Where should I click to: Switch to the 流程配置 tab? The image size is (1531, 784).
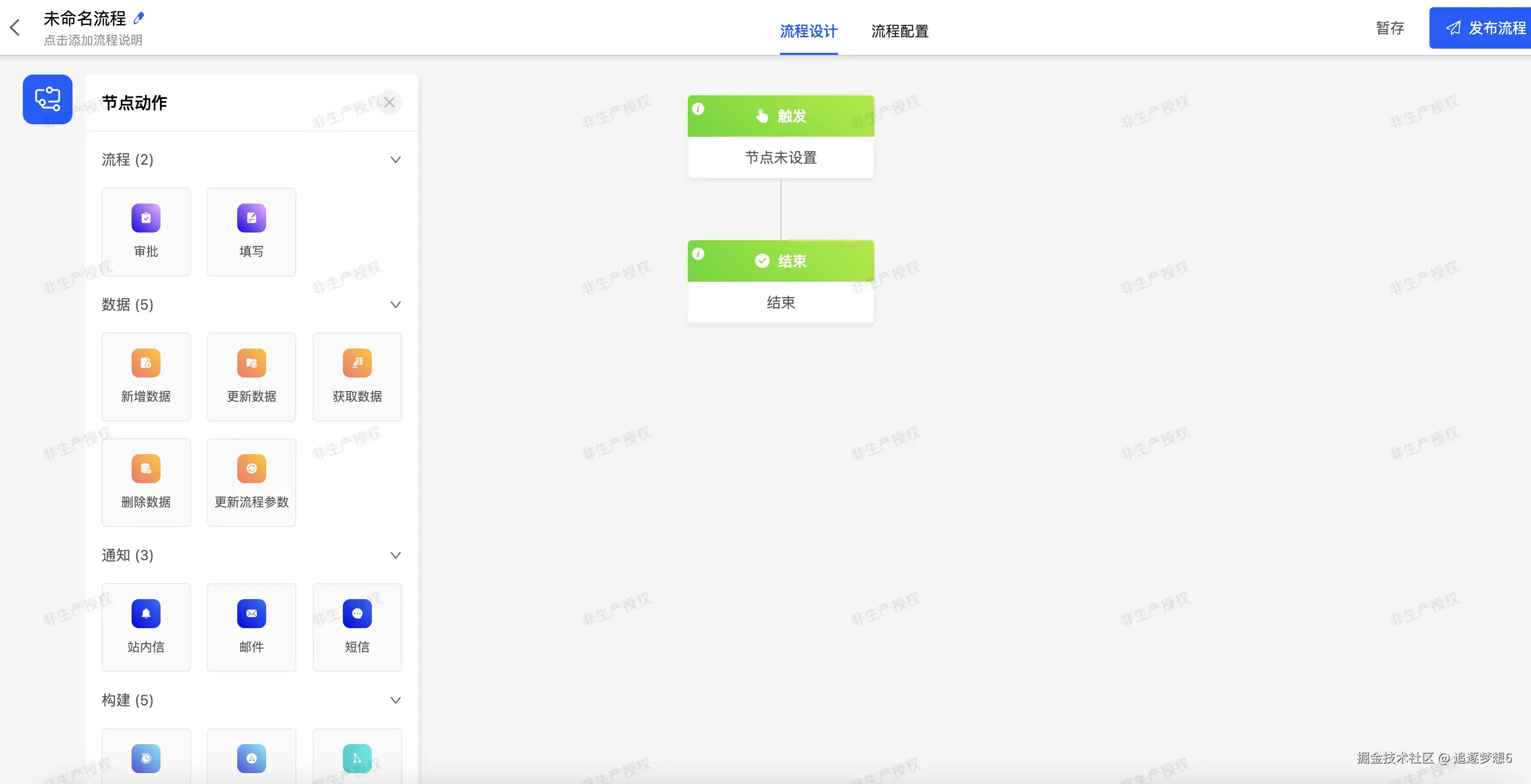[x=899, y=31]
